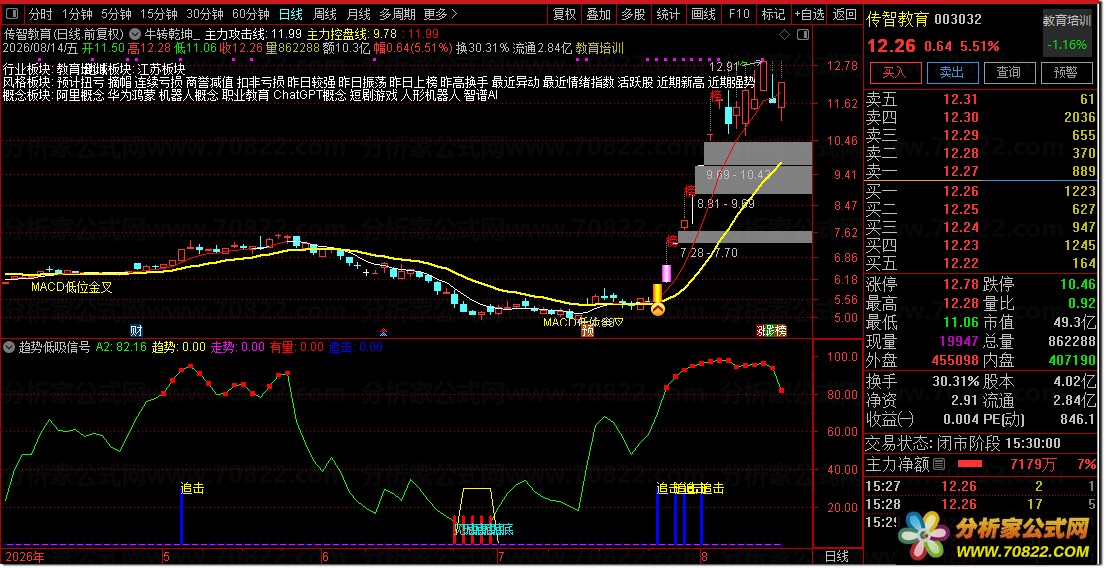Click the orange up-arrow signal circle
Screen dimensions: 1106x568
point(657,308)
